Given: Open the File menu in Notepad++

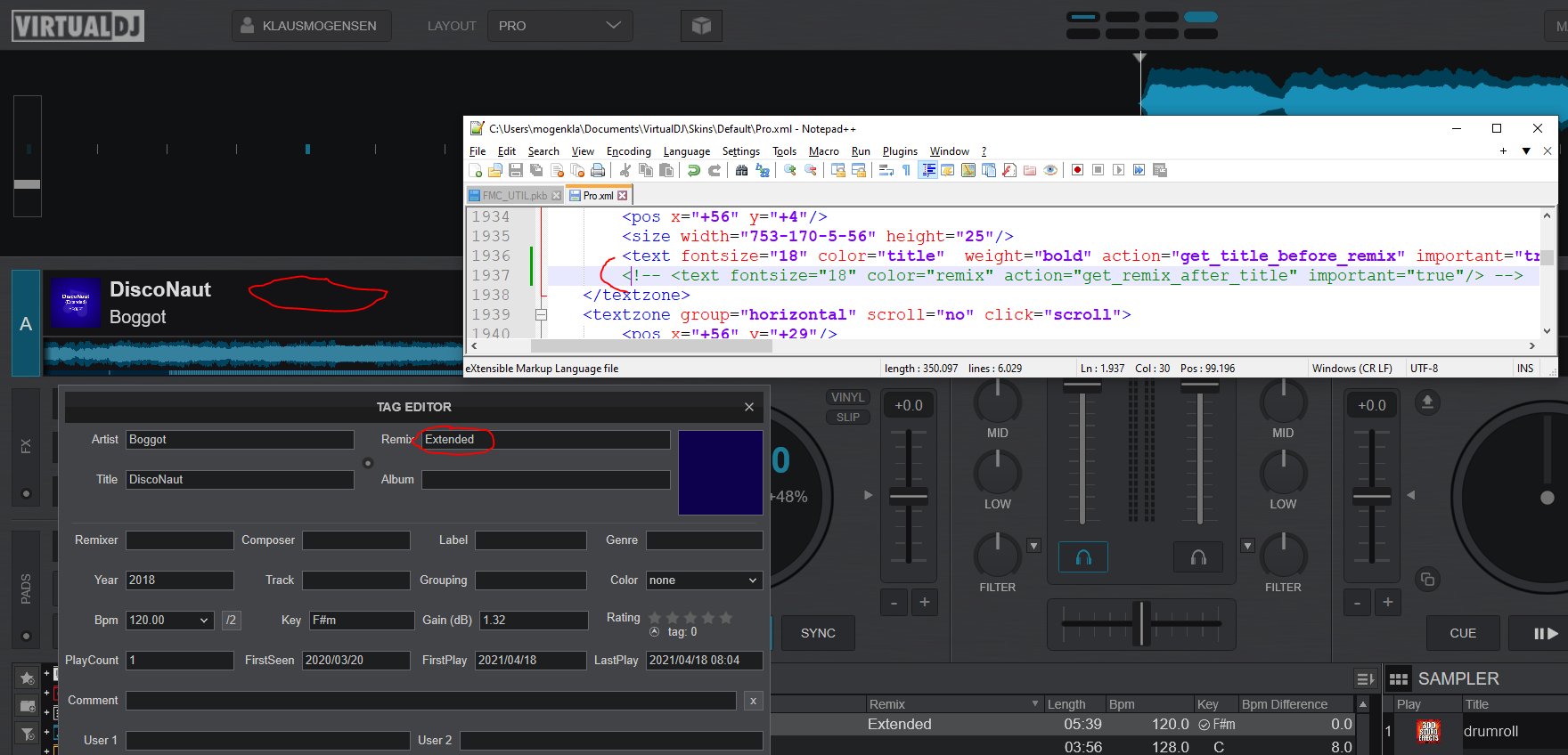Looking at the screenshot, I should (478, 151).
